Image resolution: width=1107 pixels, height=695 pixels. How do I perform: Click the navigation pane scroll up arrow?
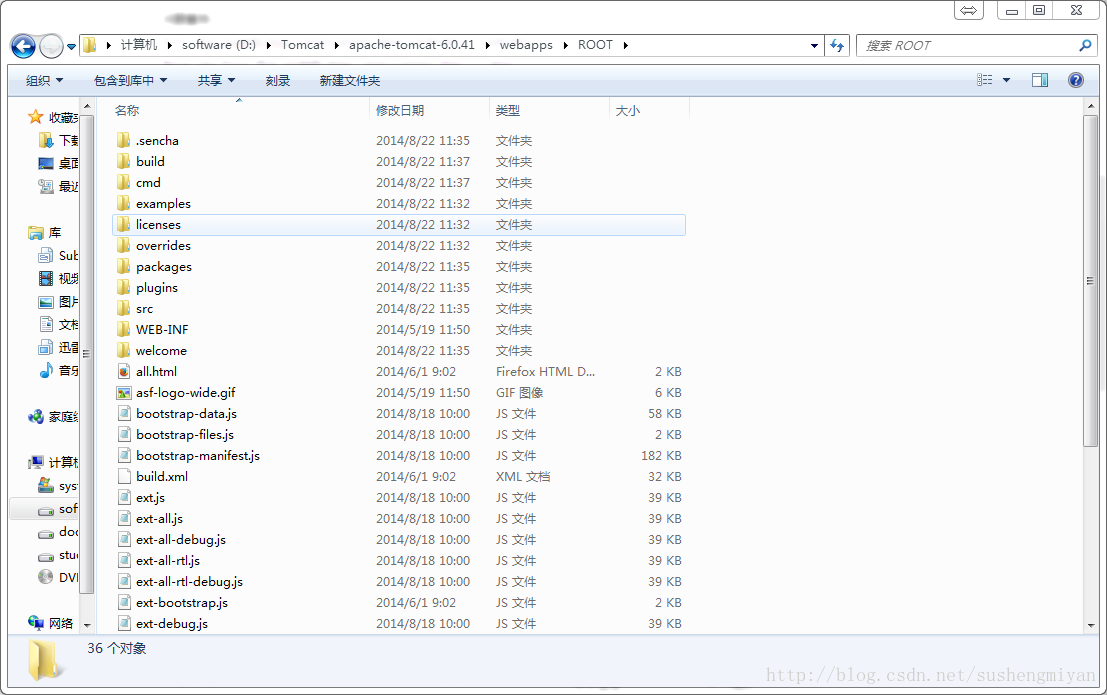[87, 107]
